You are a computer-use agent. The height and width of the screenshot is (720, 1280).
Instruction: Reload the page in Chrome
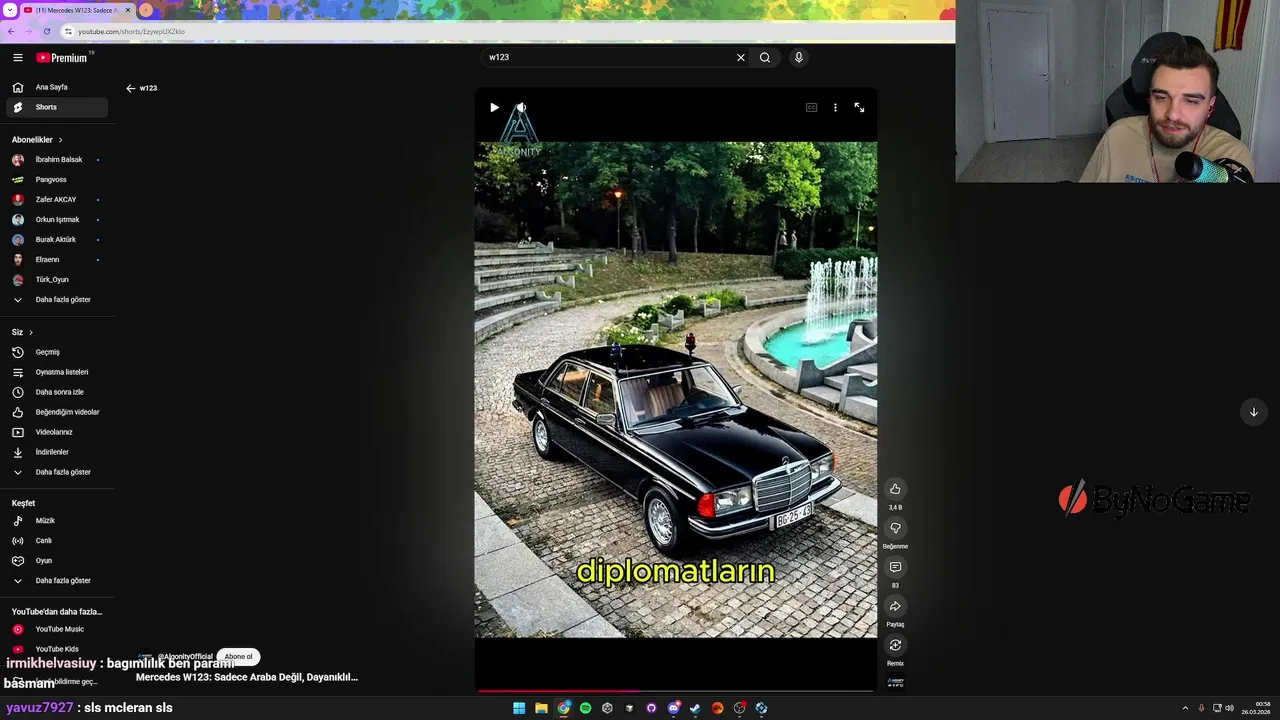pos(45,32)
